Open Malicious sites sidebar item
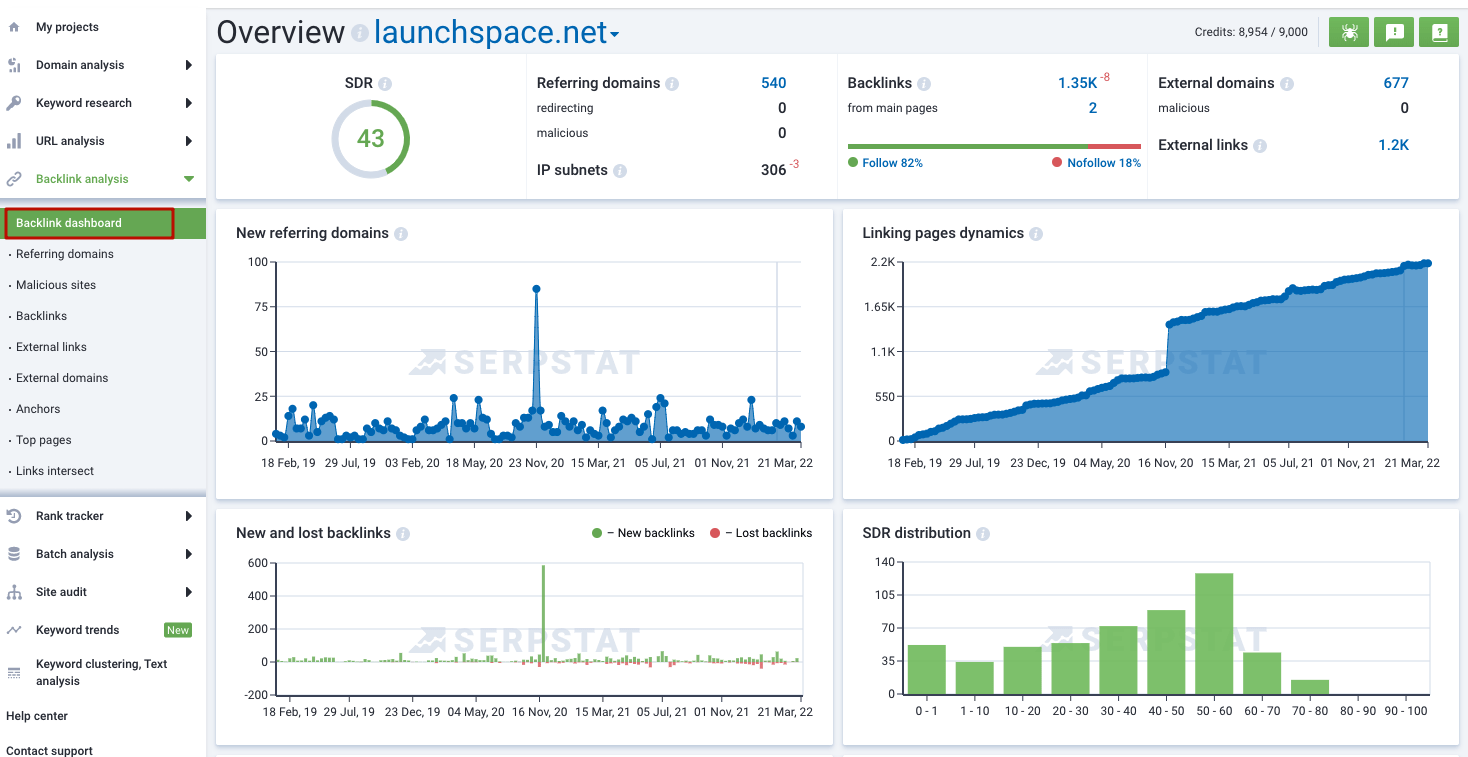 pyautogui.click(x=56, y=285)
